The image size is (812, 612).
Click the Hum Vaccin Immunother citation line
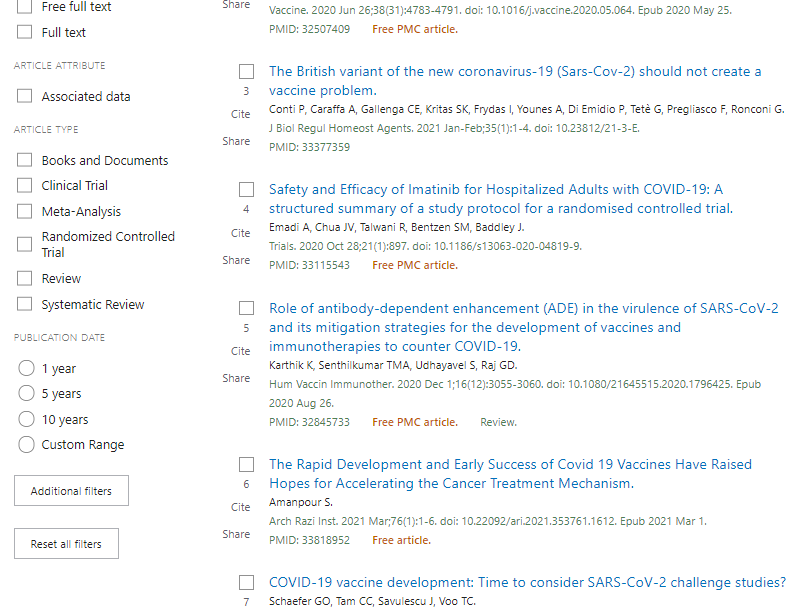[x=515, y=394]
